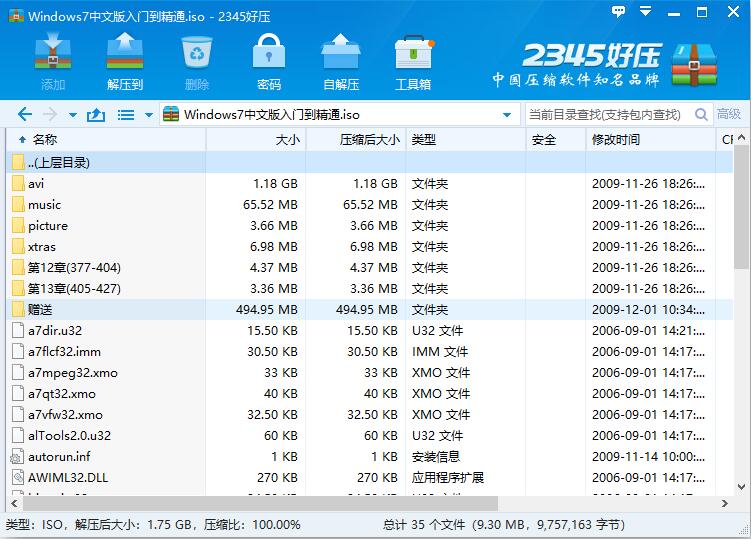Select file a7qt32.xmo
Viewport: 751px width, 539px height.
[x=370, y=394]
